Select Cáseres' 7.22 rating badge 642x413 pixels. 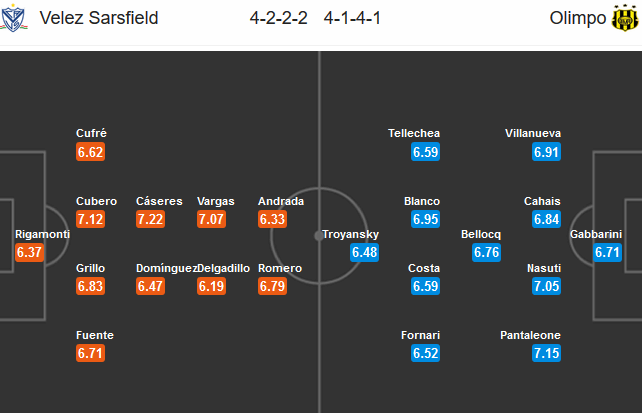tap(151, 219)
